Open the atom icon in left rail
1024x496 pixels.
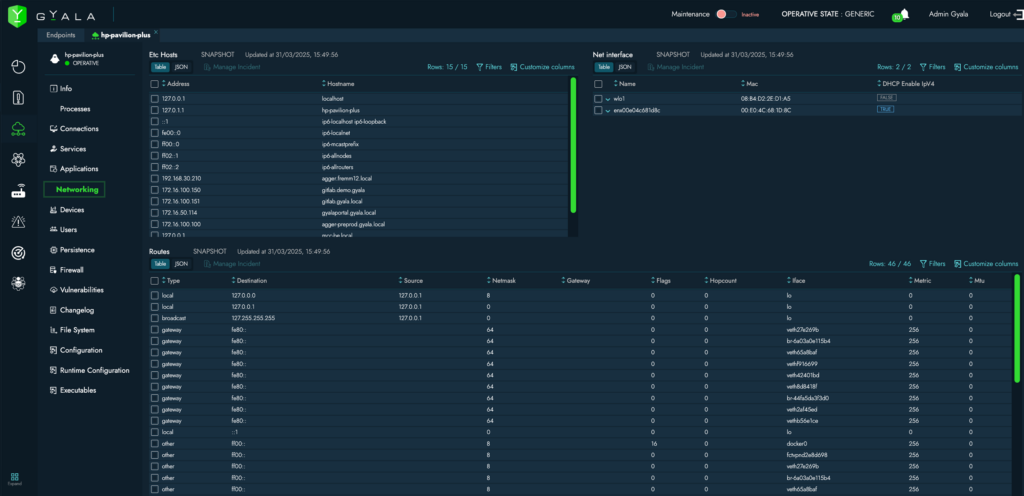18,159
